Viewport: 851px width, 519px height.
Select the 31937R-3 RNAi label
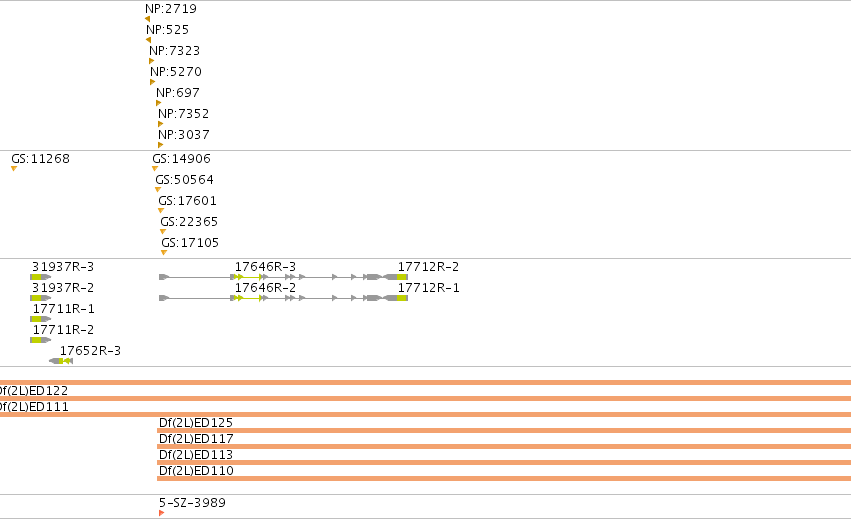coord(63,267)
